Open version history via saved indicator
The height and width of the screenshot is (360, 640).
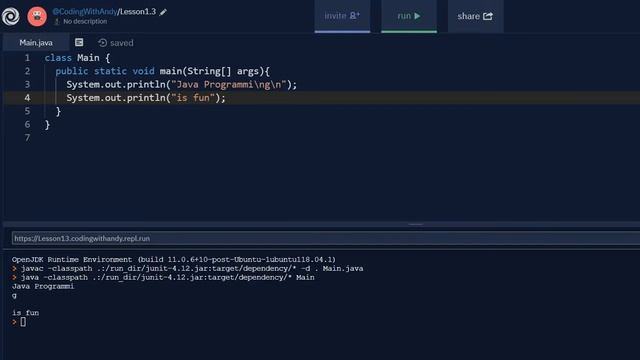pyautogui.click(x=116, y=43)
